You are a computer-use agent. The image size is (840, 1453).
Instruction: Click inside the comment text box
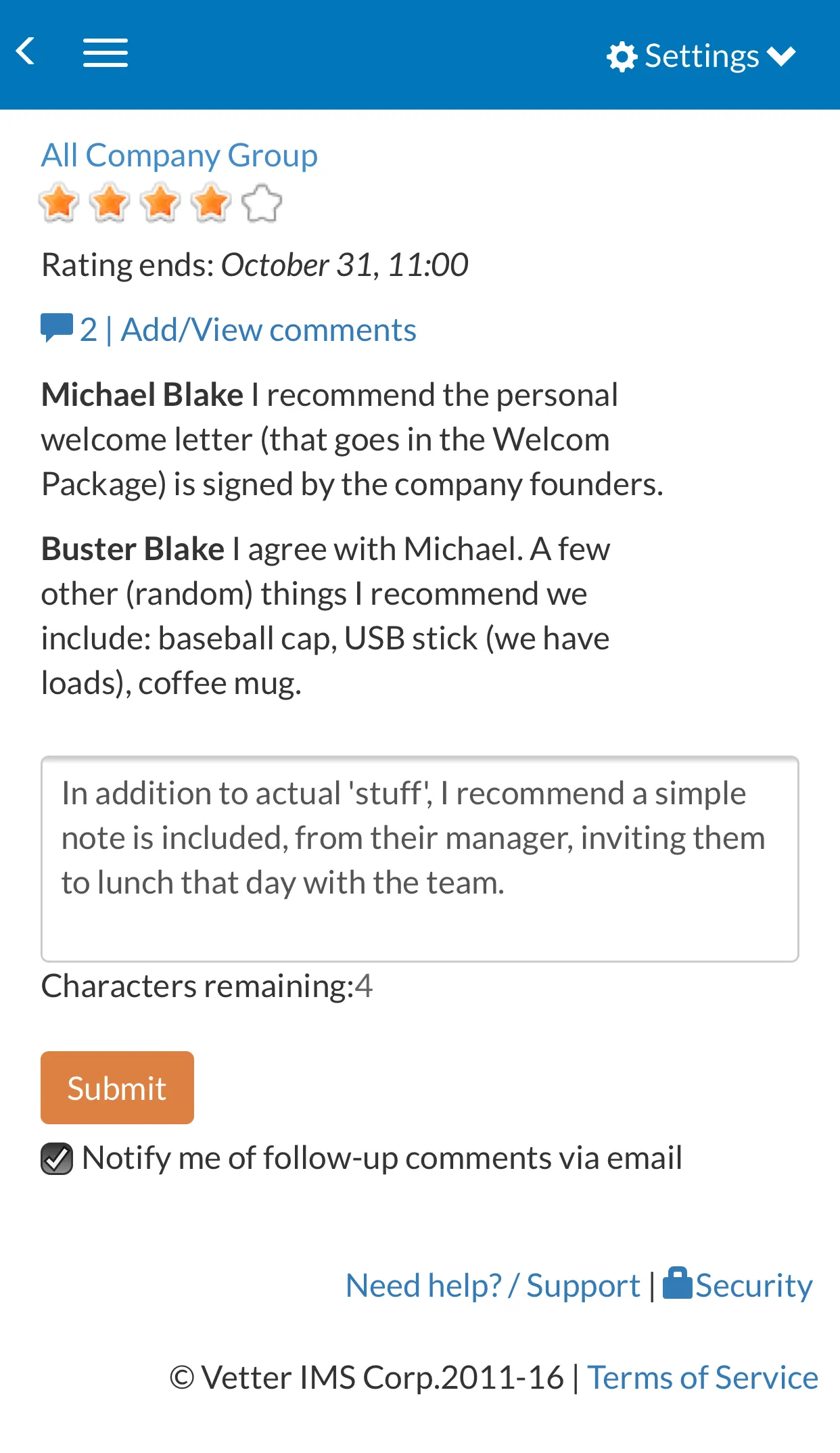point(419,859)
